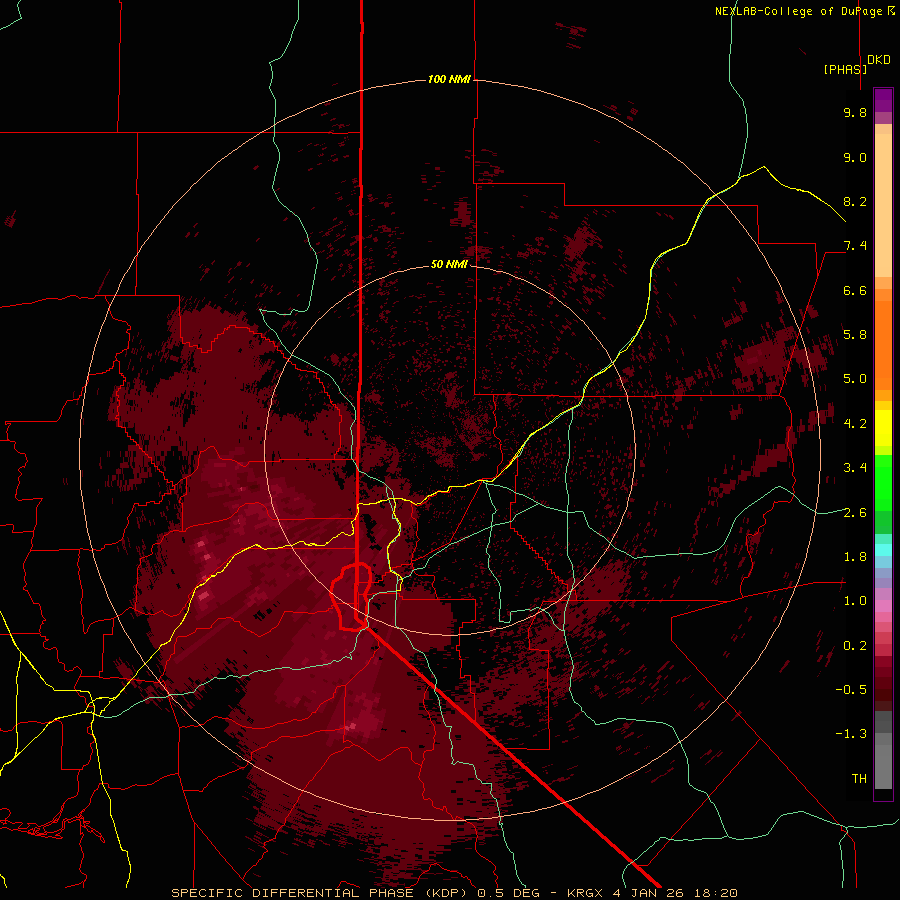Click the 50 NMI range ring label
900x900 pixels.
click(449, 264)
